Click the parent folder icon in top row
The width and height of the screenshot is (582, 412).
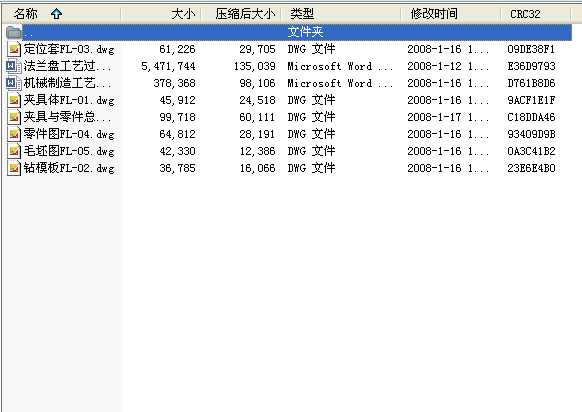[14, 32]
